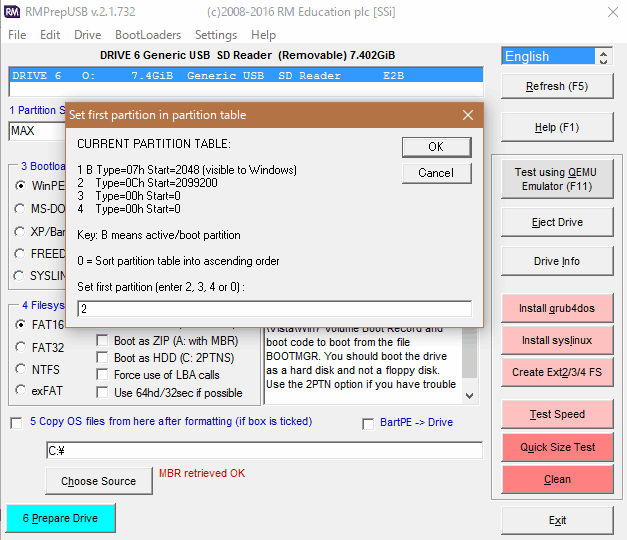Click Test using QEMU Emulator (F11)
627x540 pixels.
(557, 179)
